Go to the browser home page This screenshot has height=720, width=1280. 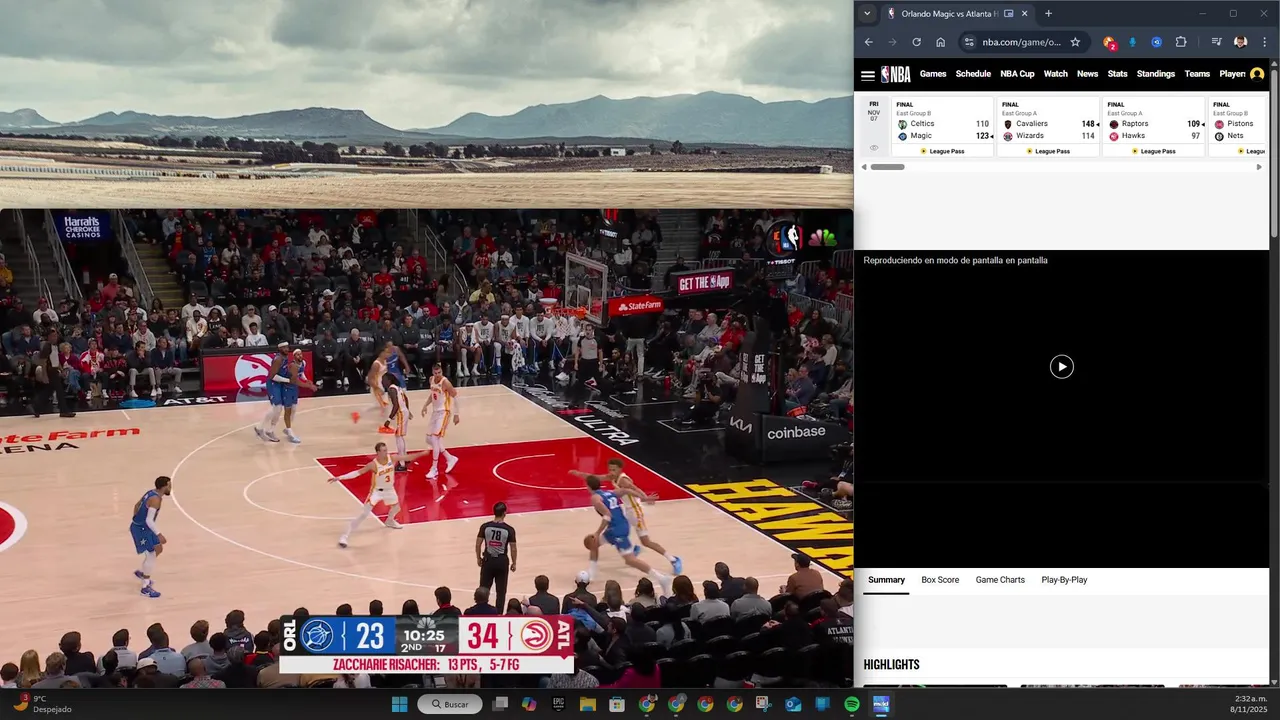(x=940, y=42)
